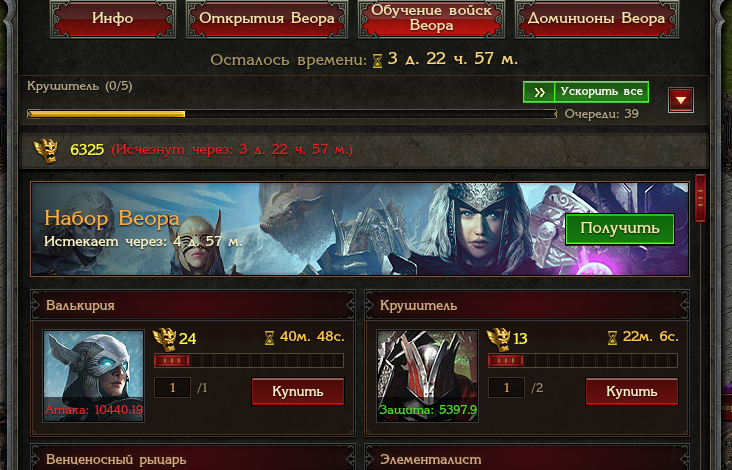
Task: Open the Открытия Веора tab
Action: click(267, 19)
